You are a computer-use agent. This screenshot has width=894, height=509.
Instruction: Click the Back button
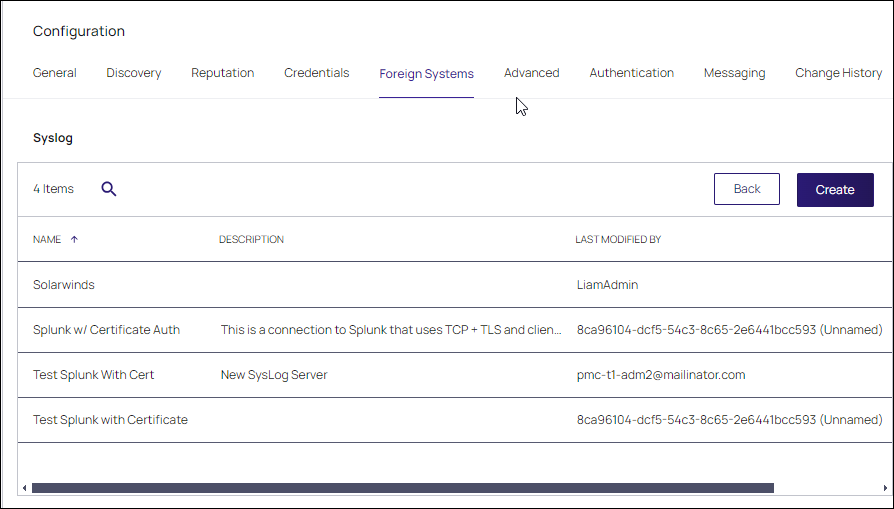click(747, 189)
